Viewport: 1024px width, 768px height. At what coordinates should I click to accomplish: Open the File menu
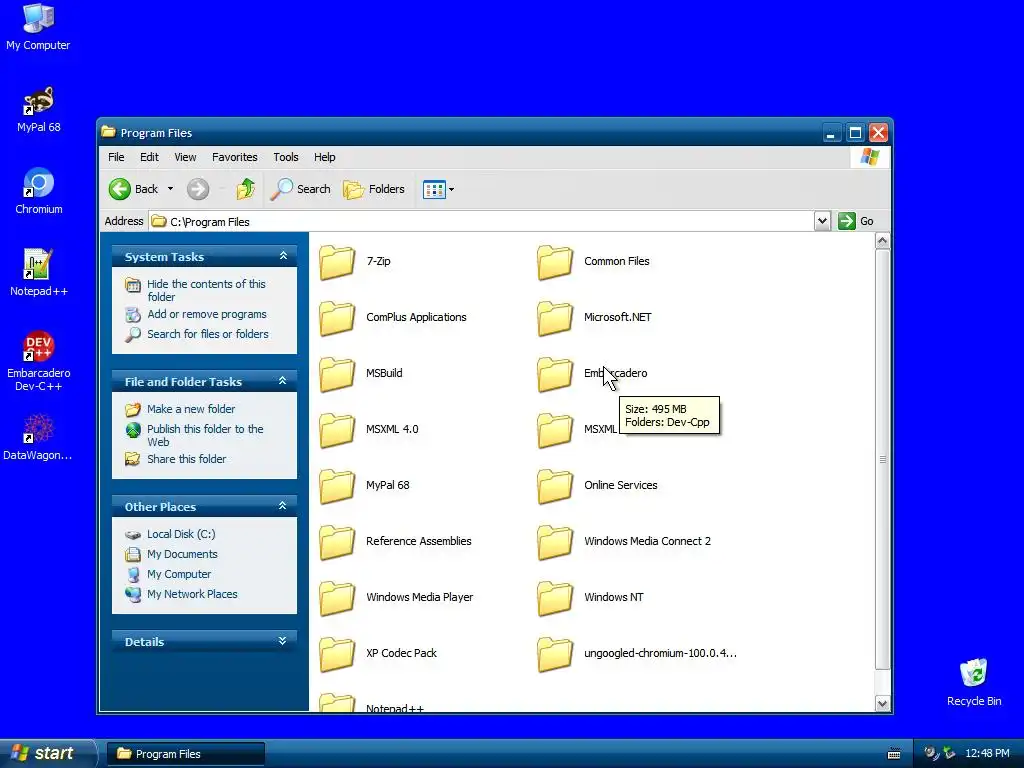[116, 157]
